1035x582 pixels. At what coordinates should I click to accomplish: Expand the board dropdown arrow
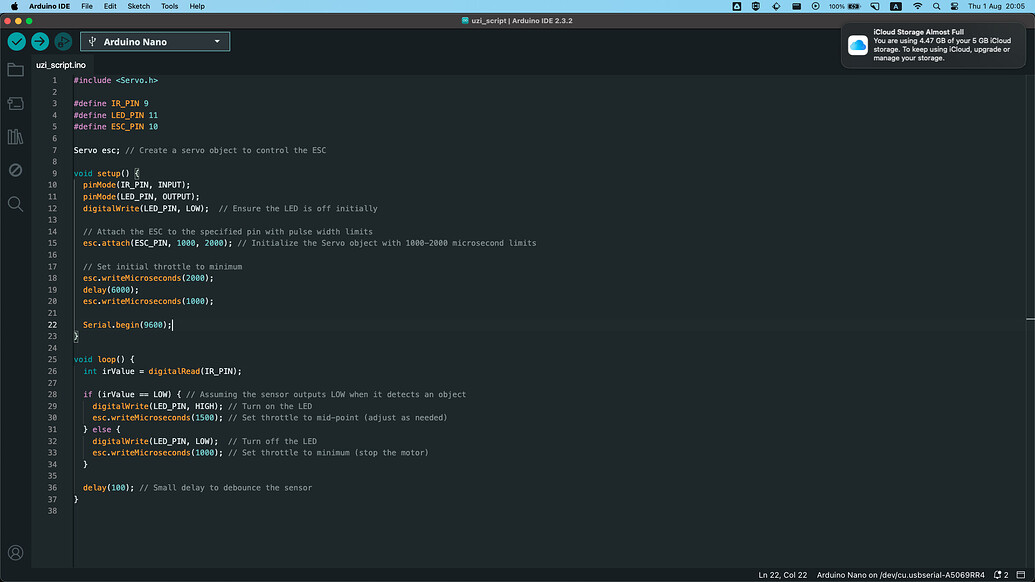[217, 42]
